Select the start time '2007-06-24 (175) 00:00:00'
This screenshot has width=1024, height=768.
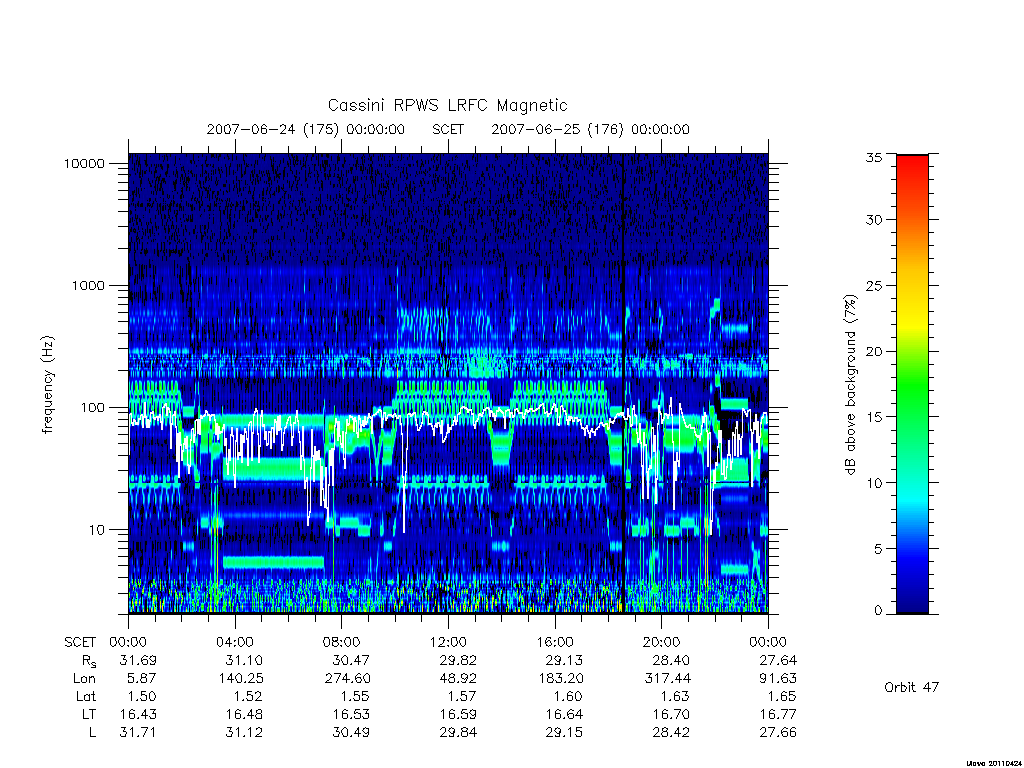click(306, 129)
